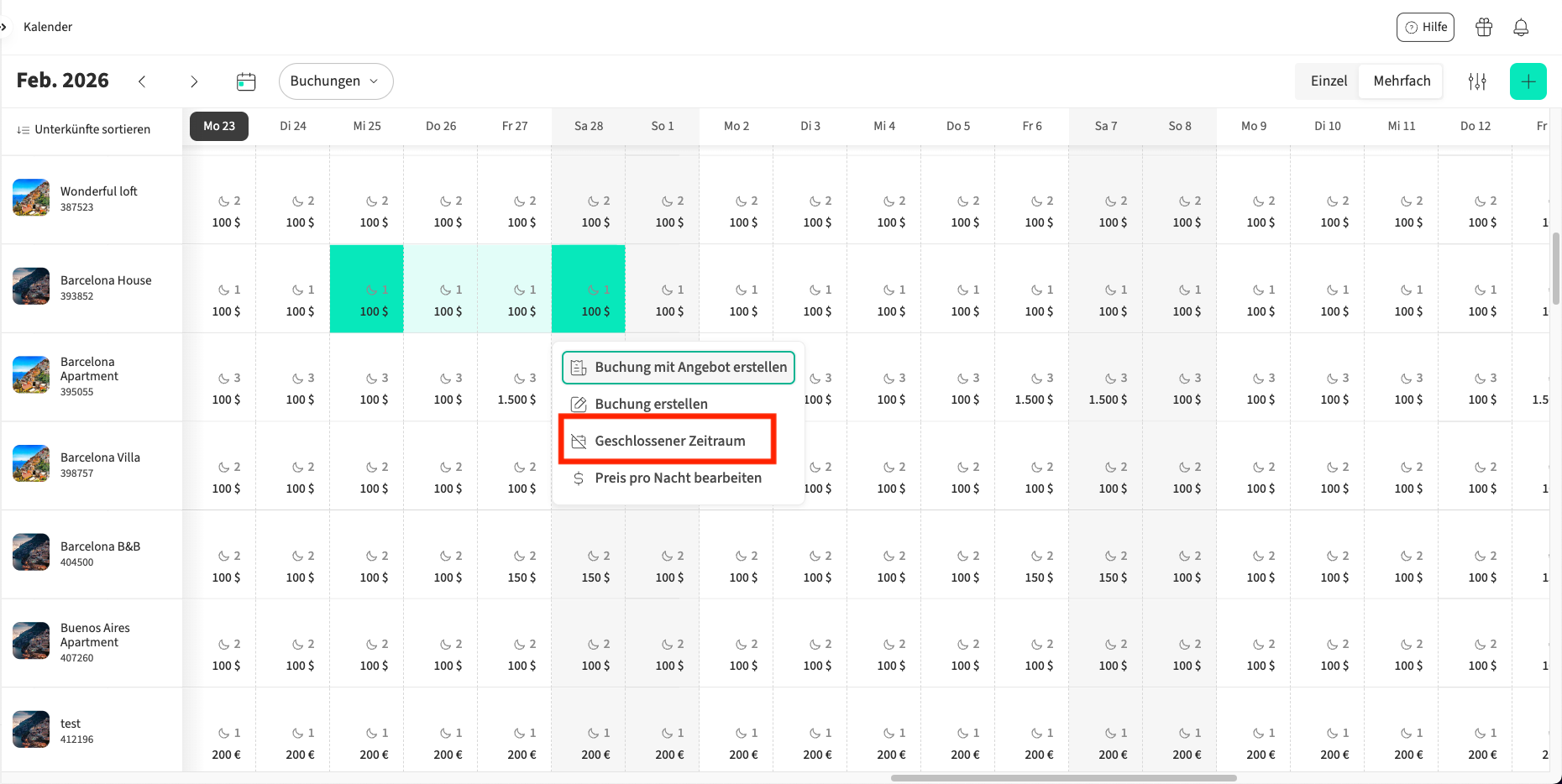Click the Hilfe button
The width and height of the screenshot is (1562, 784).
1425,27
